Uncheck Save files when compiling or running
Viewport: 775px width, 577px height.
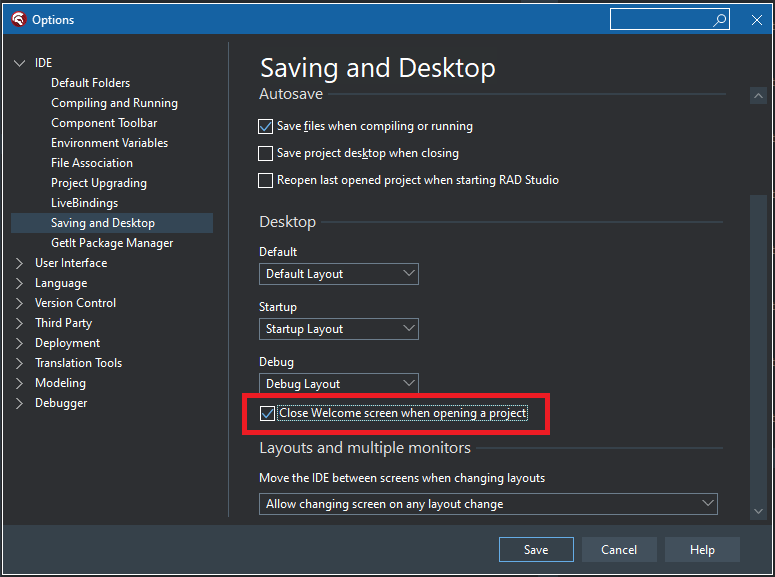click(x=265, y=127)
